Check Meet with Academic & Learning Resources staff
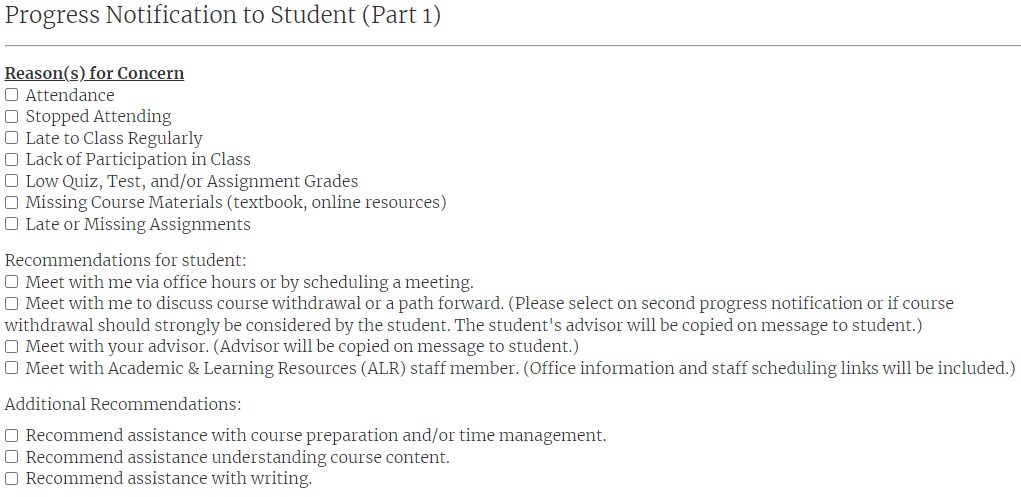This screenshot has width=1021, height=497. (x=12, y=368)
